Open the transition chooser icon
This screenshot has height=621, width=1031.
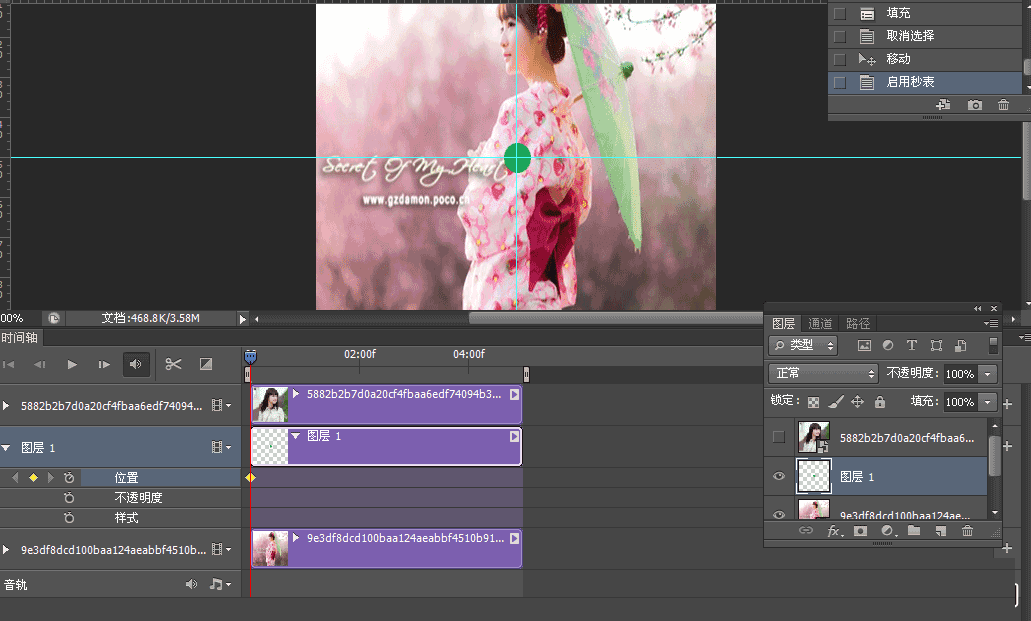(206, 364)
